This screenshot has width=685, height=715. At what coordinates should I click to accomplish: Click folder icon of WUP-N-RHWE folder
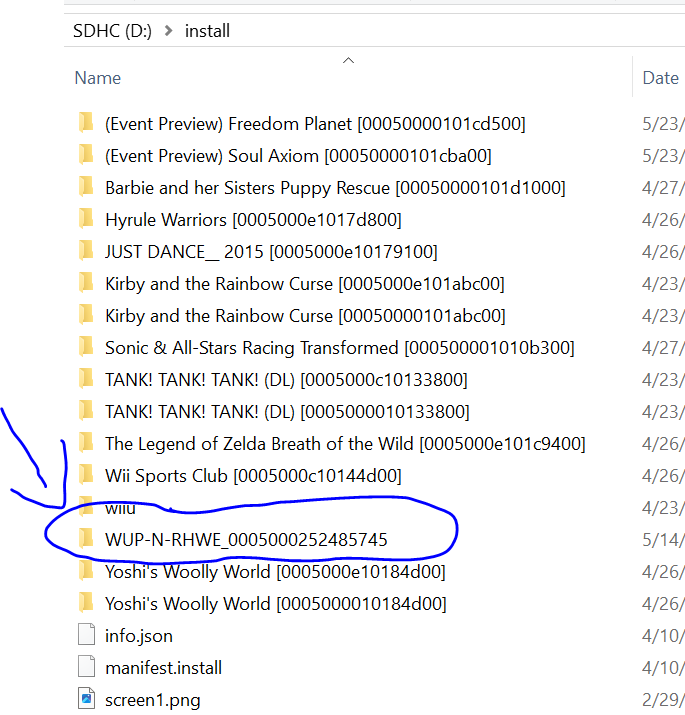(x=86, y=539)
